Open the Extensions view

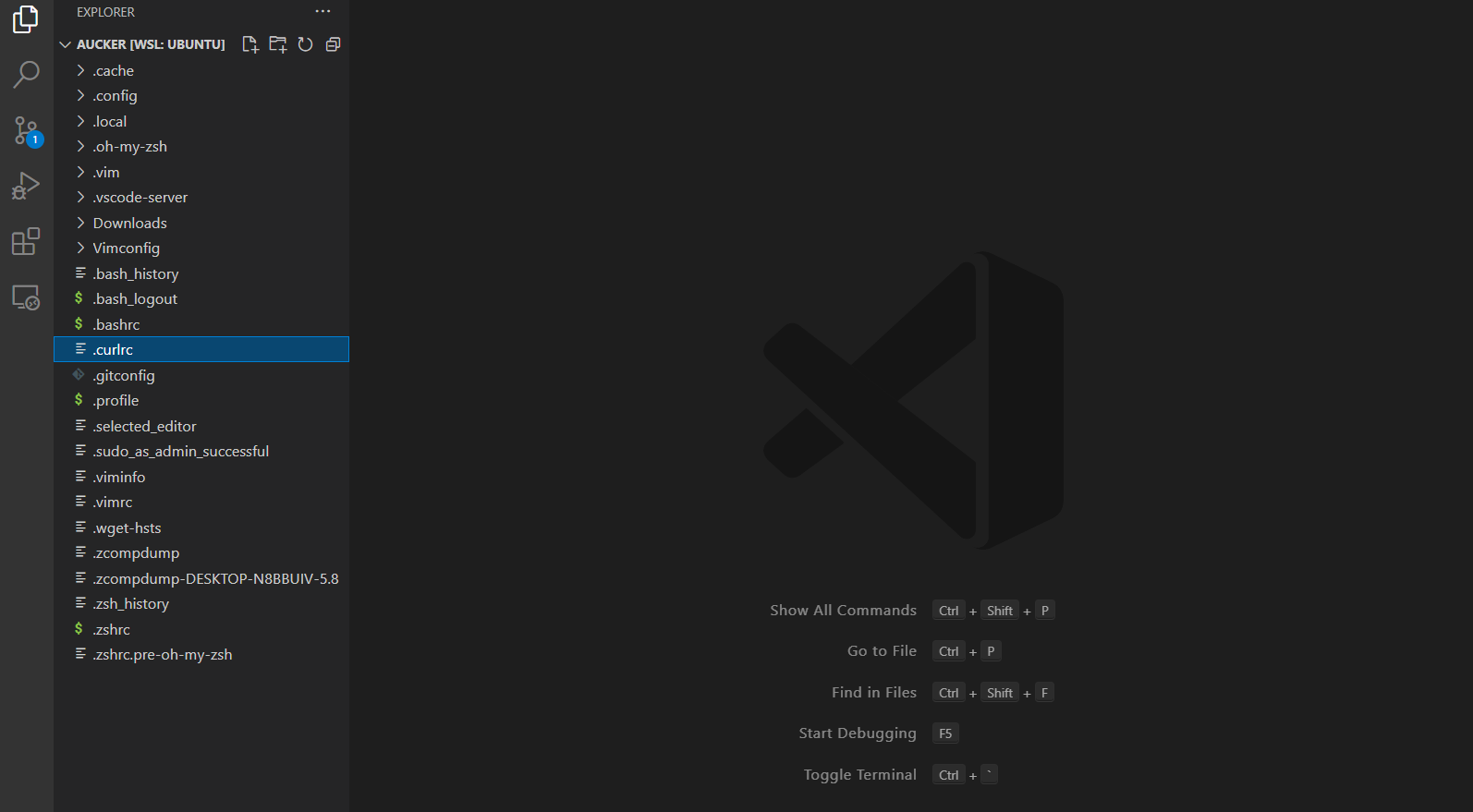26,241
